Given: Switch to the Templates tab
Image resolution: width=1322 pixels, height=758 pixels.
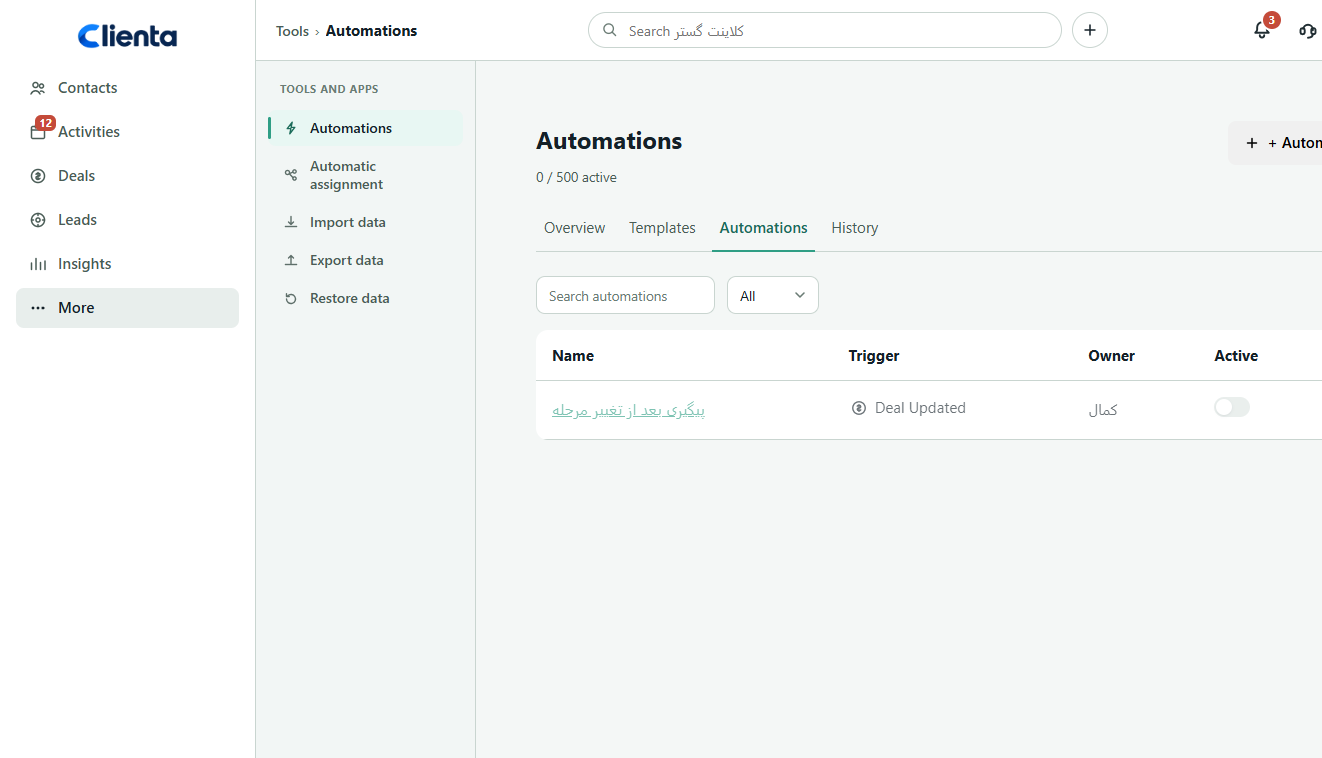Looking at the screenshot, I should [x=662, y=228].
